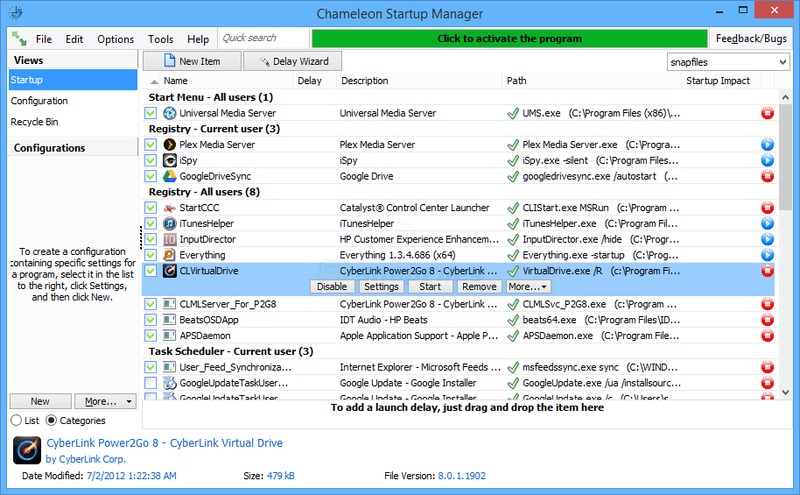800x495 pixels.
Task: Click the blue startup impact icon for iTunesHelper
Action: tap(767, 224)
